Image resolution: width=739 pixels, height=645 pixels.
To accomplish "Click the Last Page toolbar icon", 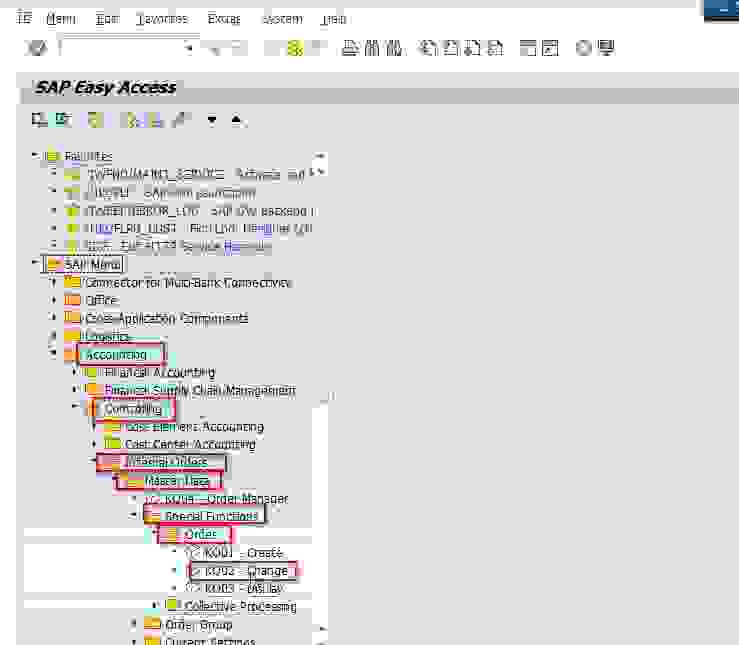I will tap(494, 48).
